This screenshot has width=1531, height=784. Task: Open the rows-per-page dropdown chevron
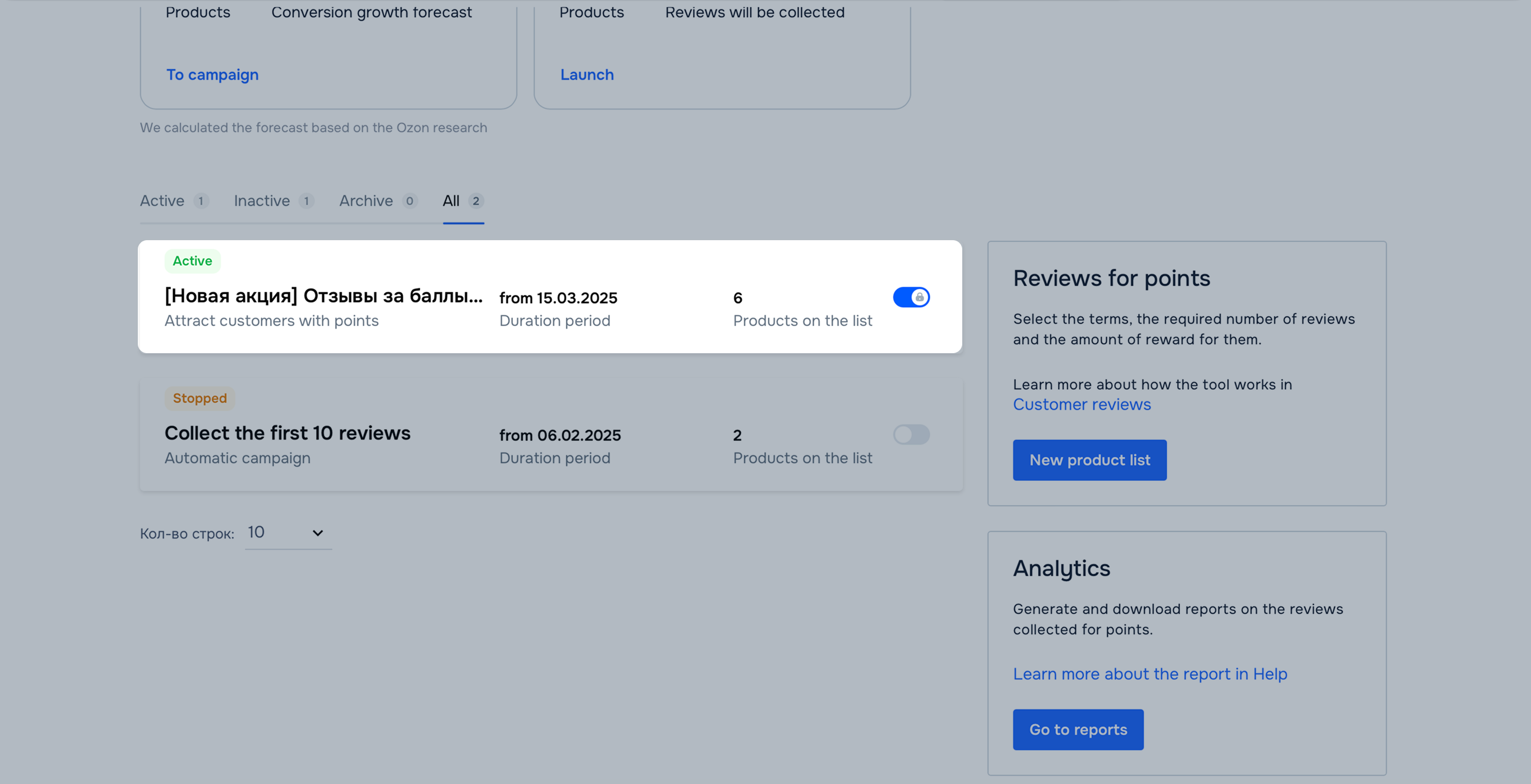[x=317, y=533]
